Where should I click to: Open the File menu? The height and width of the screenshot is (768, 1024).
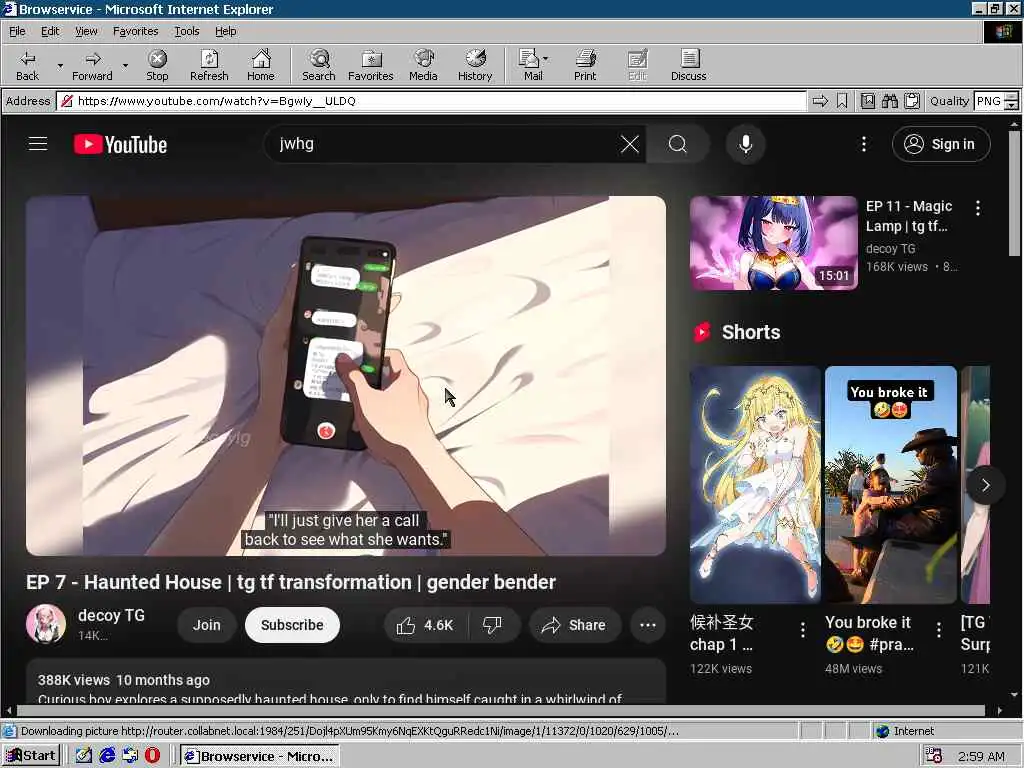17,31
